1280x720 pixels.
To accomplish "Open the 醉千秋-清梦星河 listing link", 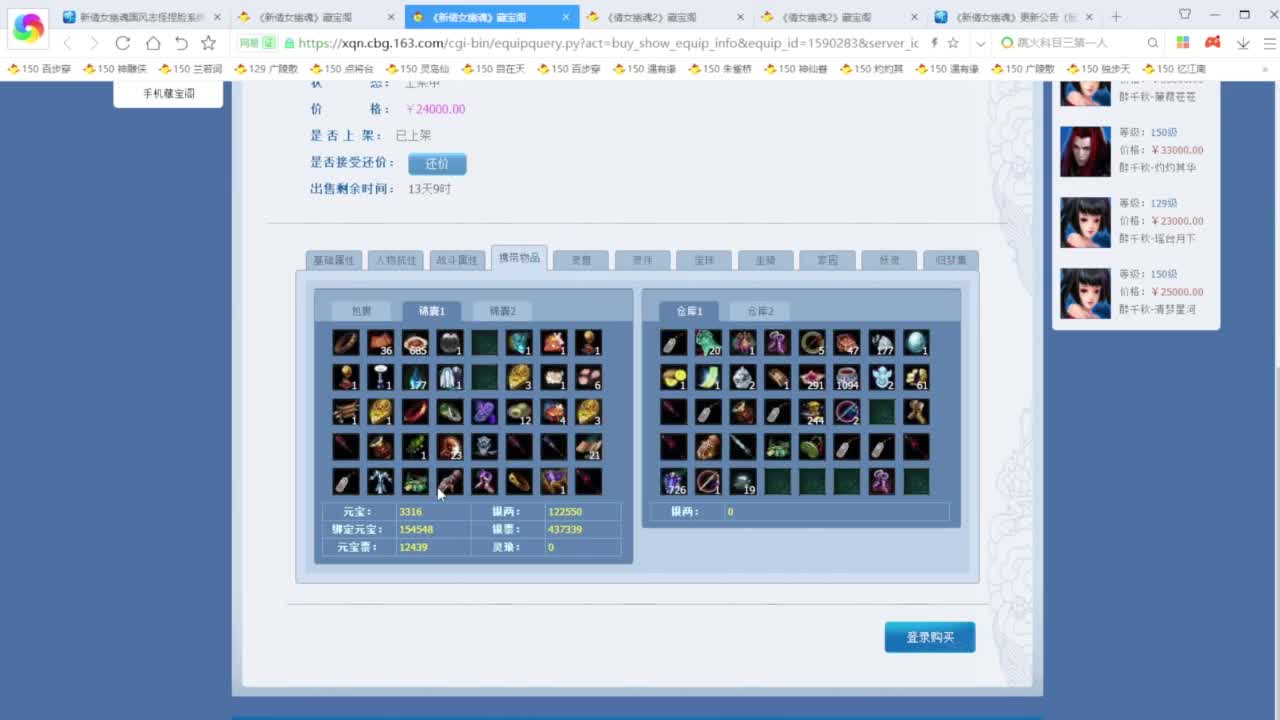I will [1157, 310].
